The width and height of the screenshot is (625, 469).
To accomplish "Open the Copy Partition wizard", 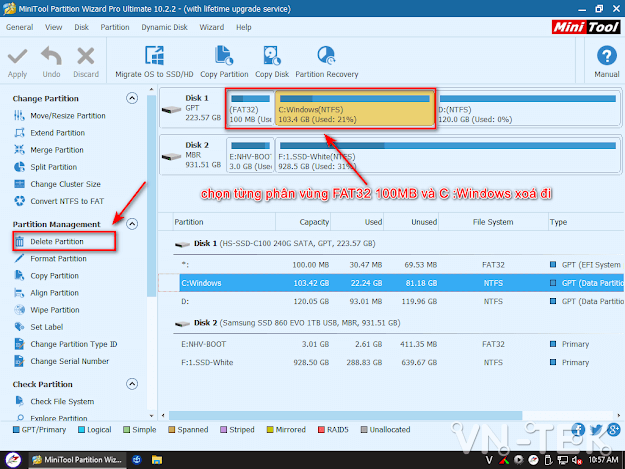I will point(224,62).
